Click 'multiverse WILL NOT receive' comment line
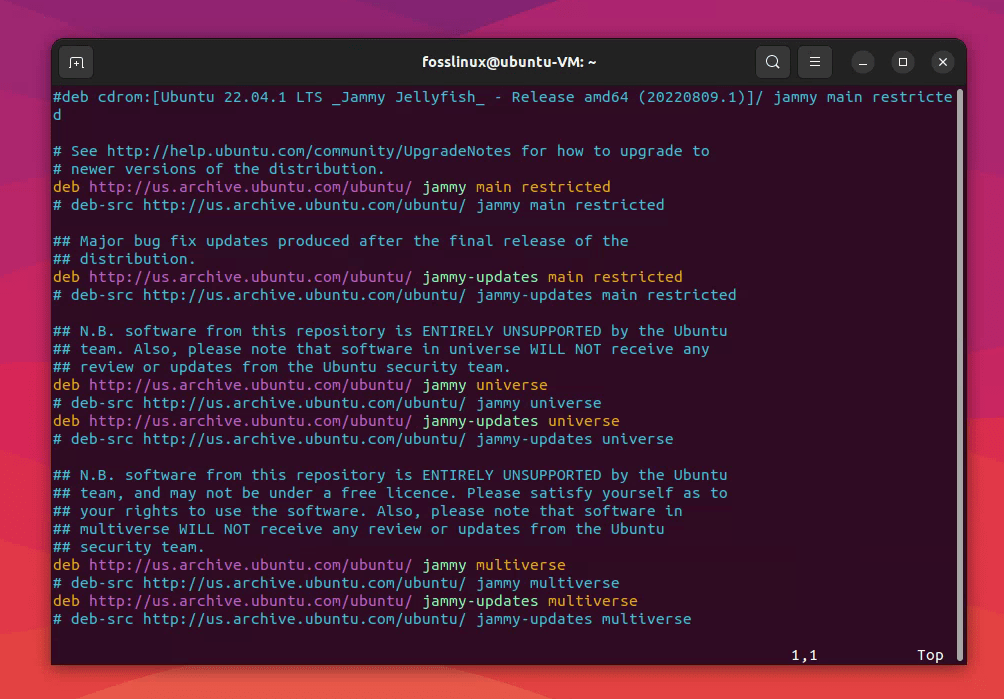Image resolution: width=1004 pixels, height=699 pixels. 359,529
